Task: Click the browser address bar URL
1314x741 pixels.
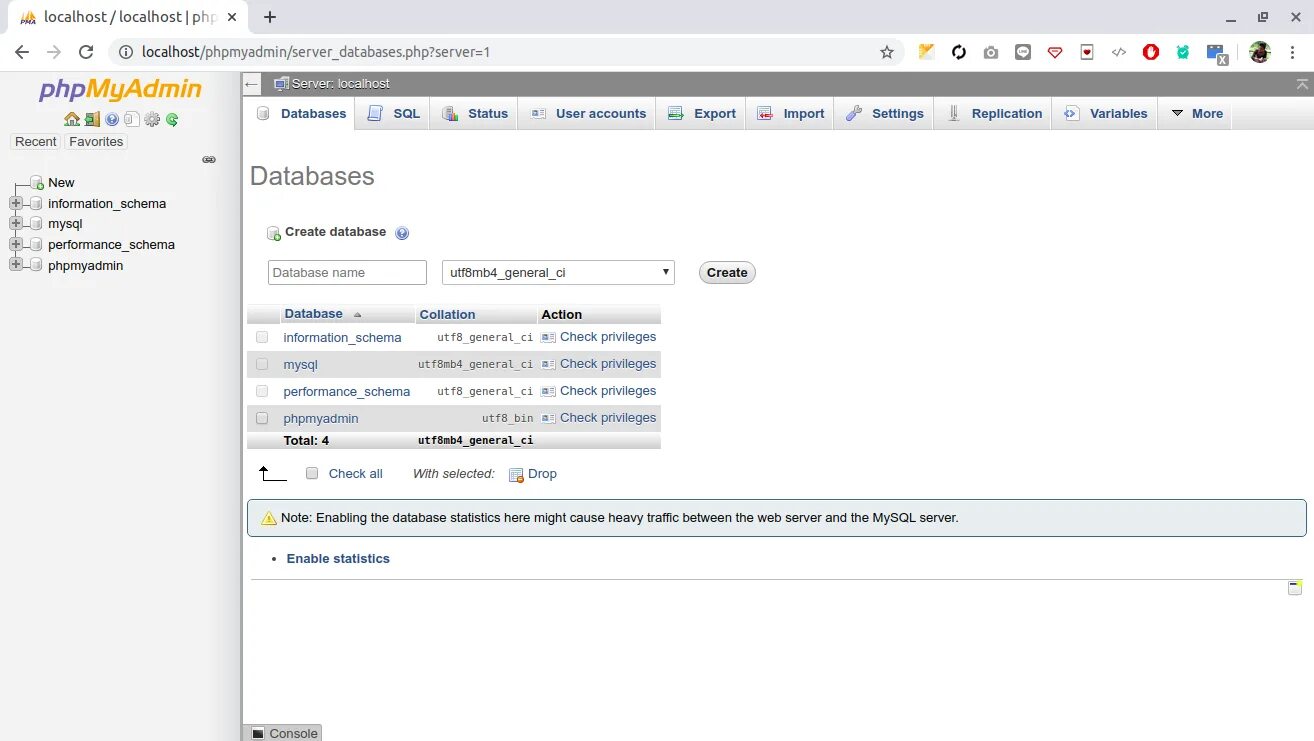Action: tap(316, 52)
